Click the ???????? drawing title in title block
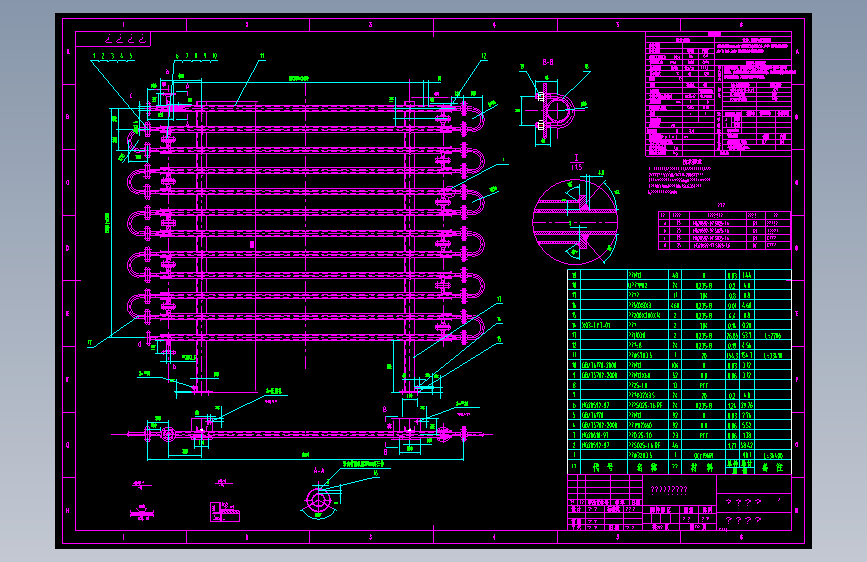The width and height of the screenshot is (867, 562). (668, 490)
